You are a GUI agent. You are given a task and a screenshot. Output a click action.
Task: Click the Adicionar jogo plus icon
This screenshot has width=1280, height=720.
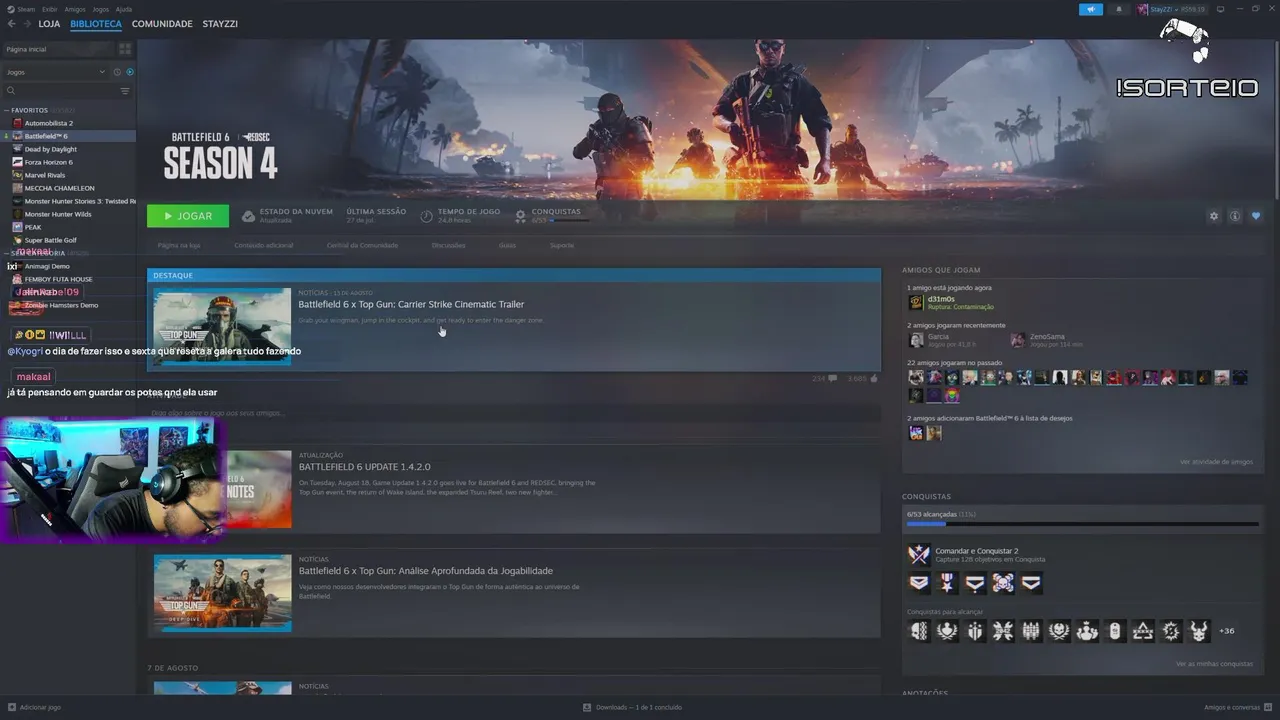[11, 707]
